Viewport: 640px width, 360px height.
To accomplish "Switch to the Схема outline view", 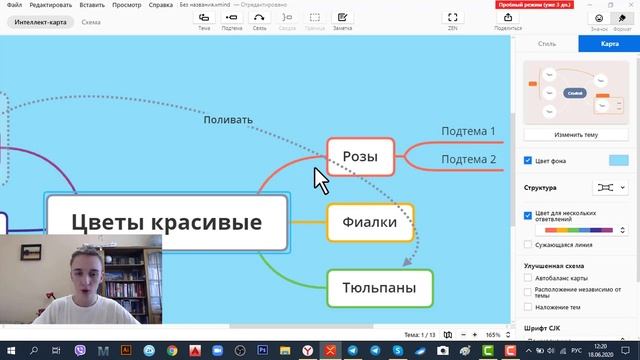I will click(91, 22).
